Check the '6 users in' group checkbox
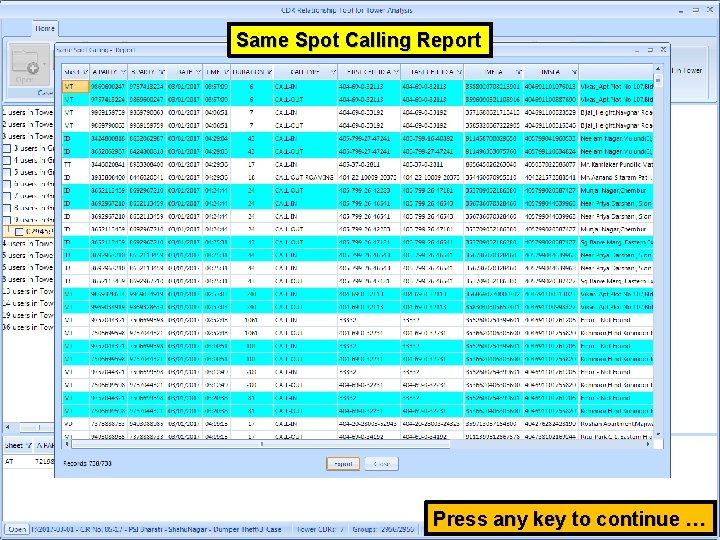Viewport: 720px width, 540px height. pos(7,184)
